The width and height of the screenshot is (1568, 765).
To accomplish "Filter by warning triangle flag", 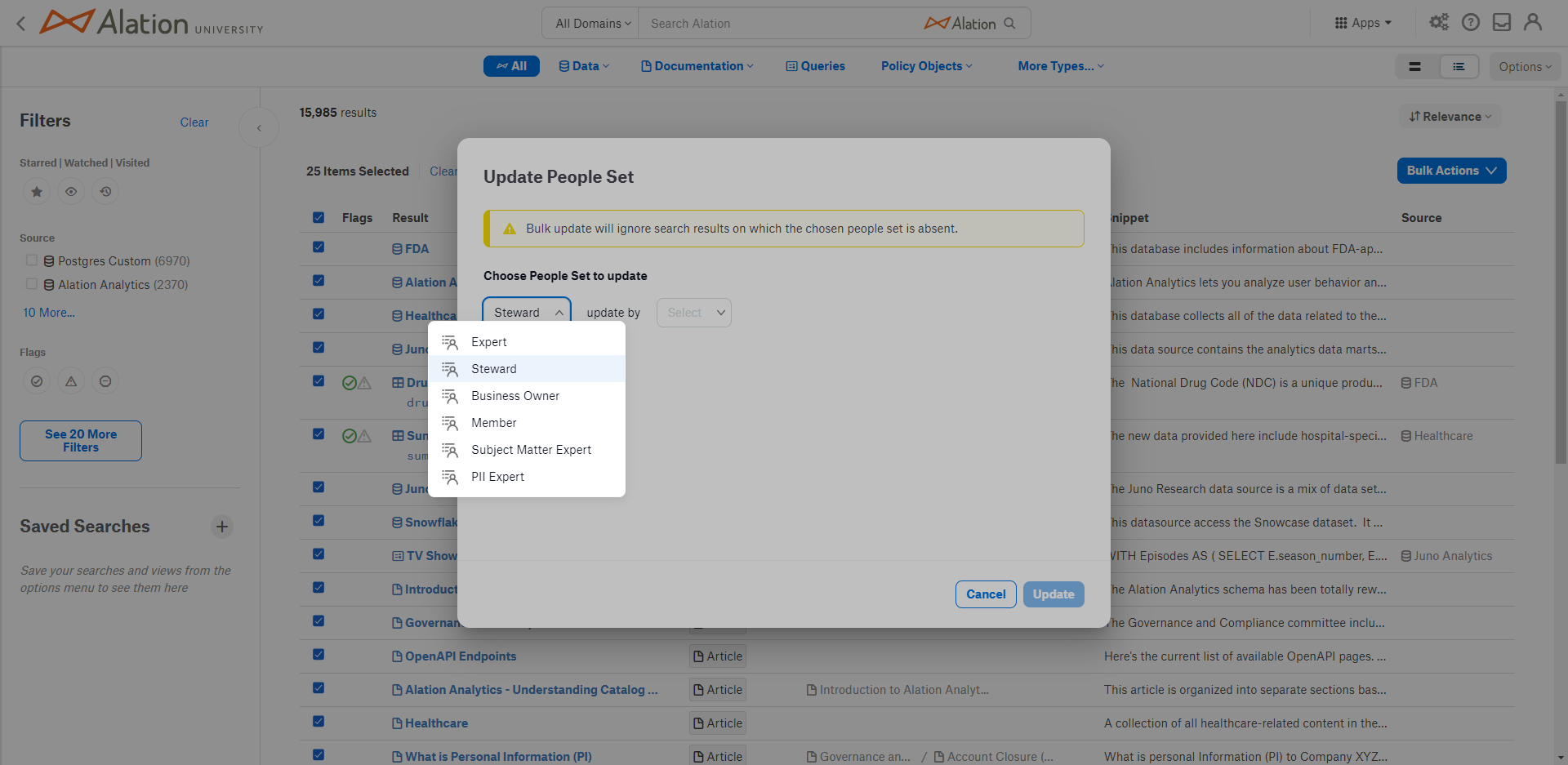I will coord(71,381).
